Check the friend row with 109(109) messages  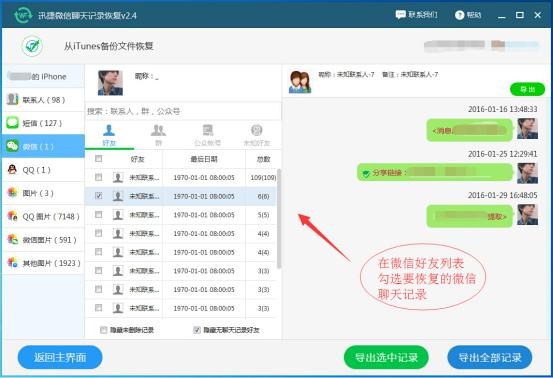pyautogui.click(x=99, y=177)
